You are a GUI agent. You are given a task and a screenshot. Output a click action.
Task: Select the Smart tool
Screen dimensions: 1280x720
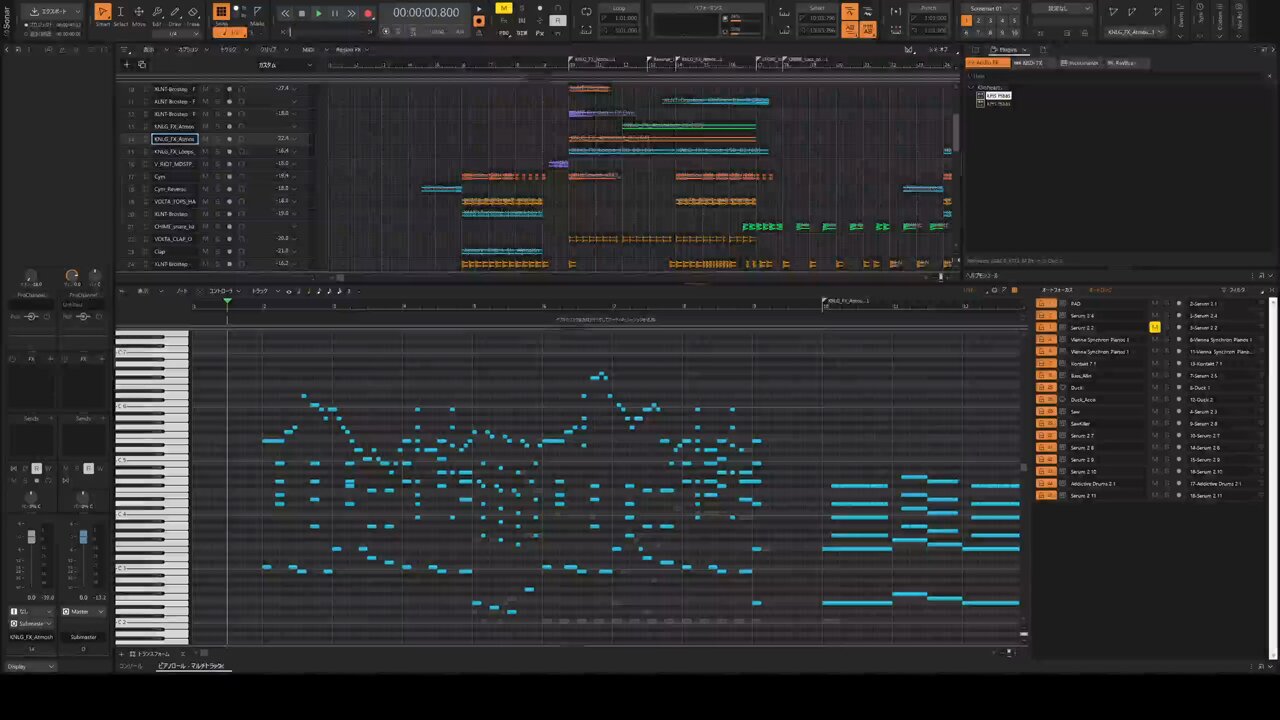(103, 13)
